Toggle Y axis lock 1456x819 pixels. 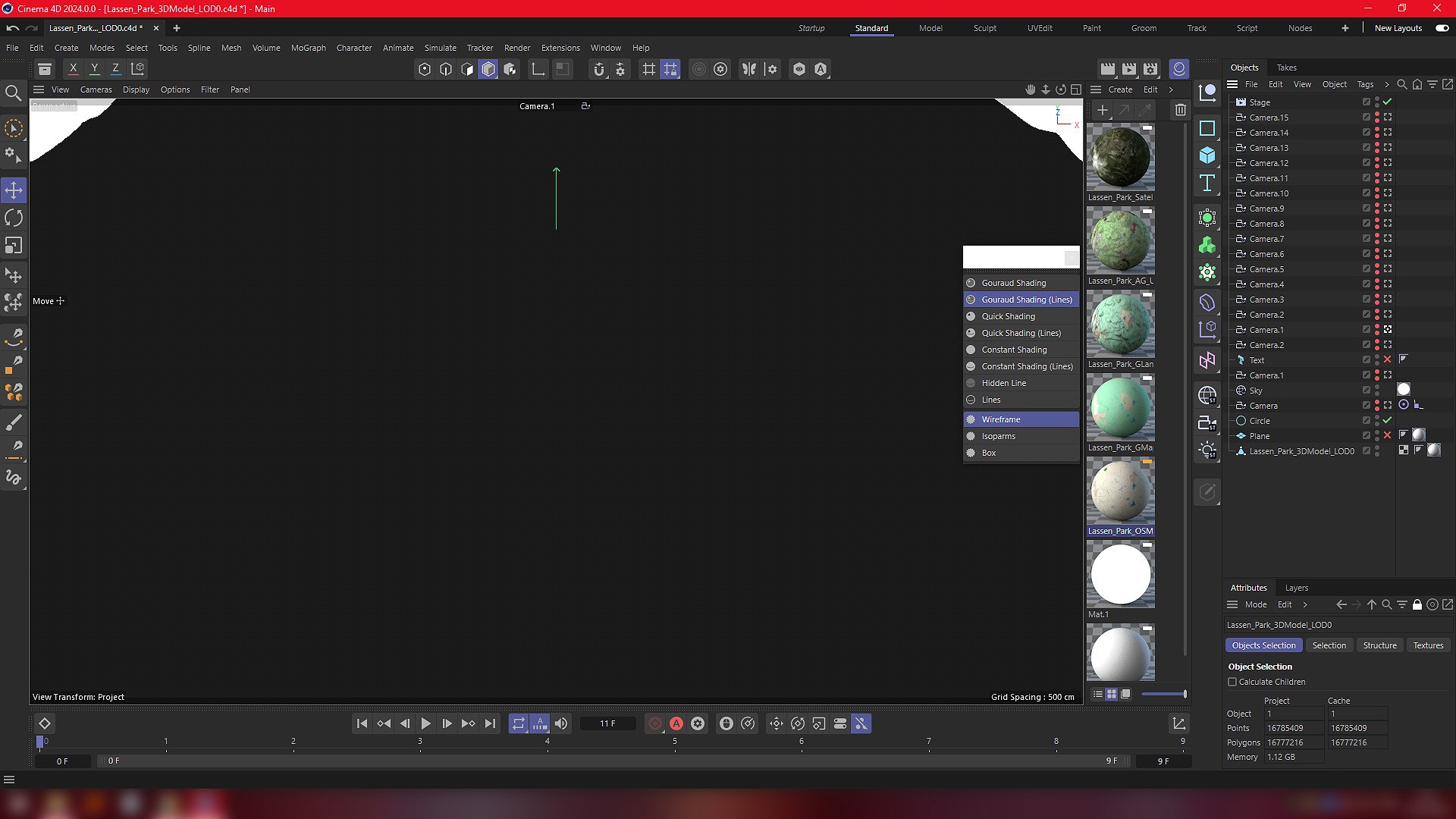(94, 68)
